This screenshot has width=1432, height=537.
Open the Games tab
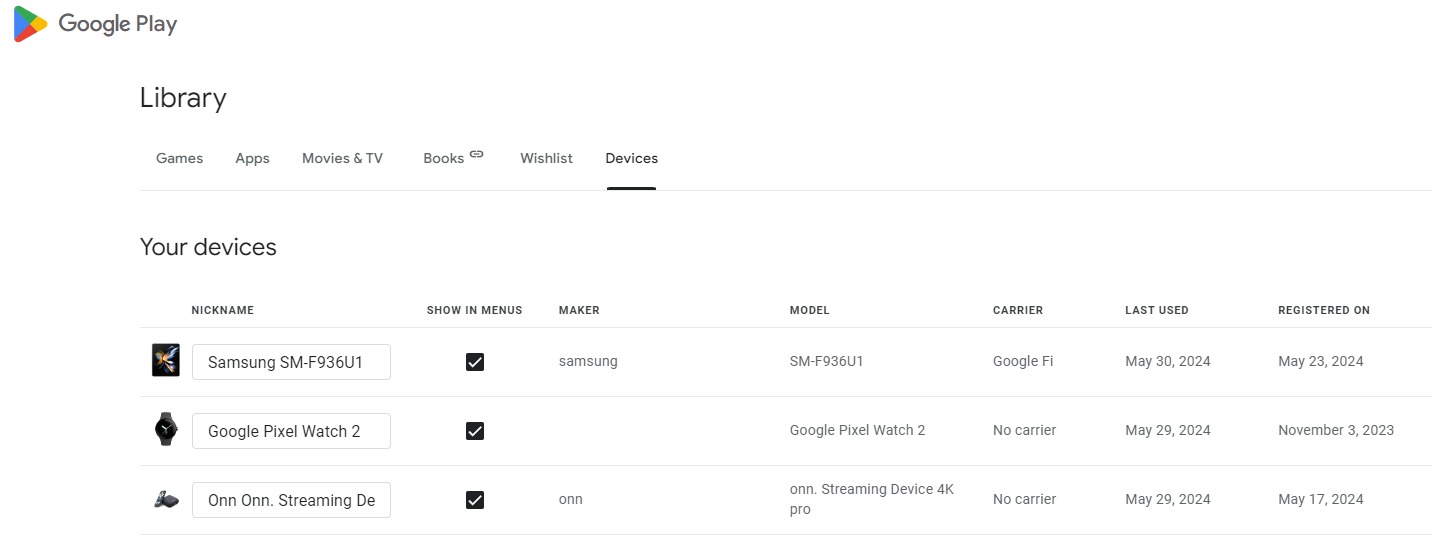pyautogui.click(x=179, y=158)
